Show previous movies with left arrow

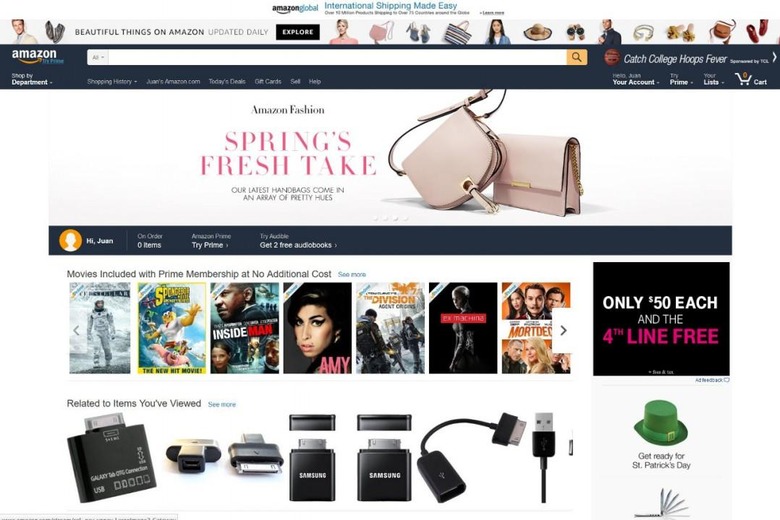[76, 330]
